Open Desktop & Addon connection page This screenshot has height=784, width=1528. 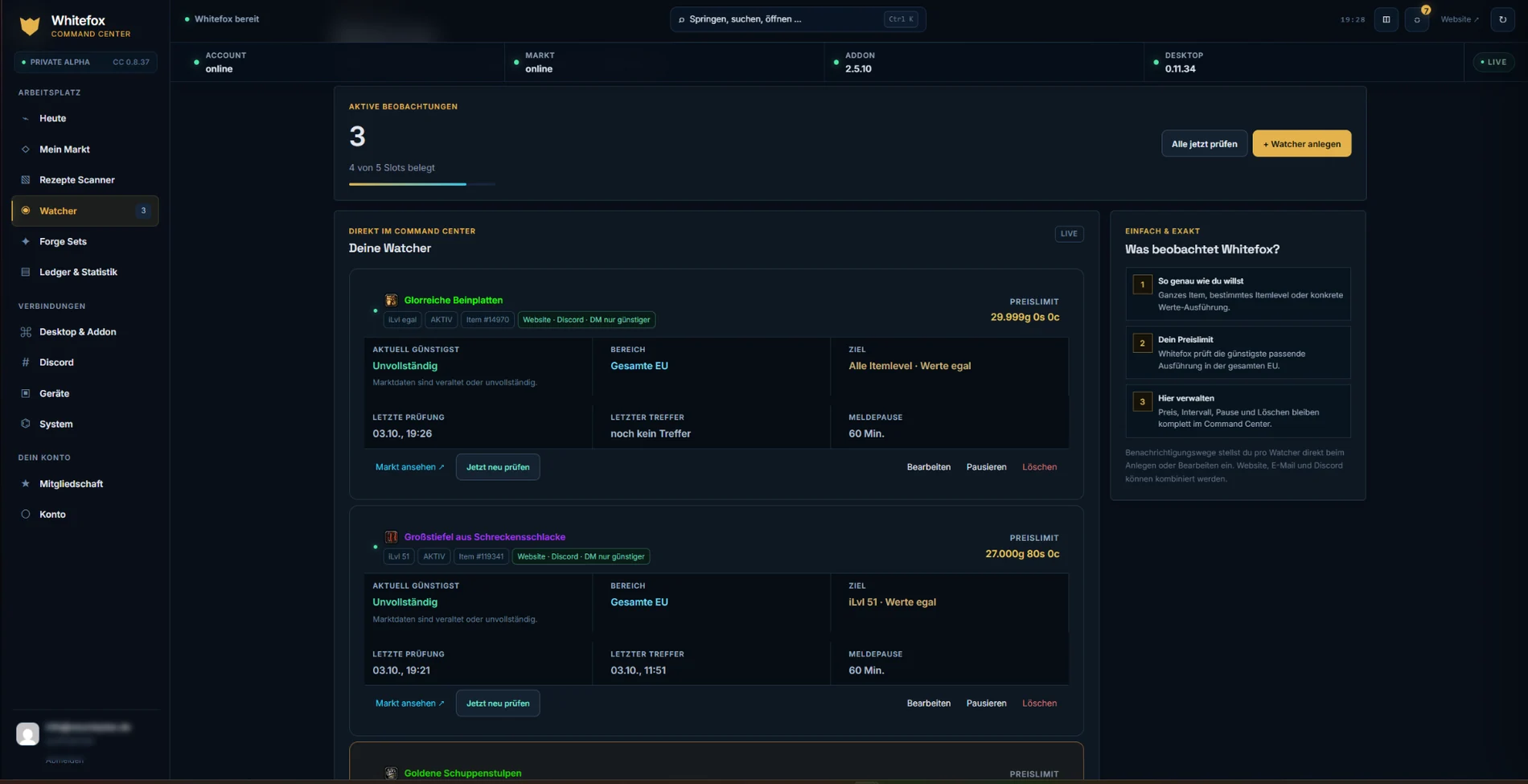click(85, 331)
